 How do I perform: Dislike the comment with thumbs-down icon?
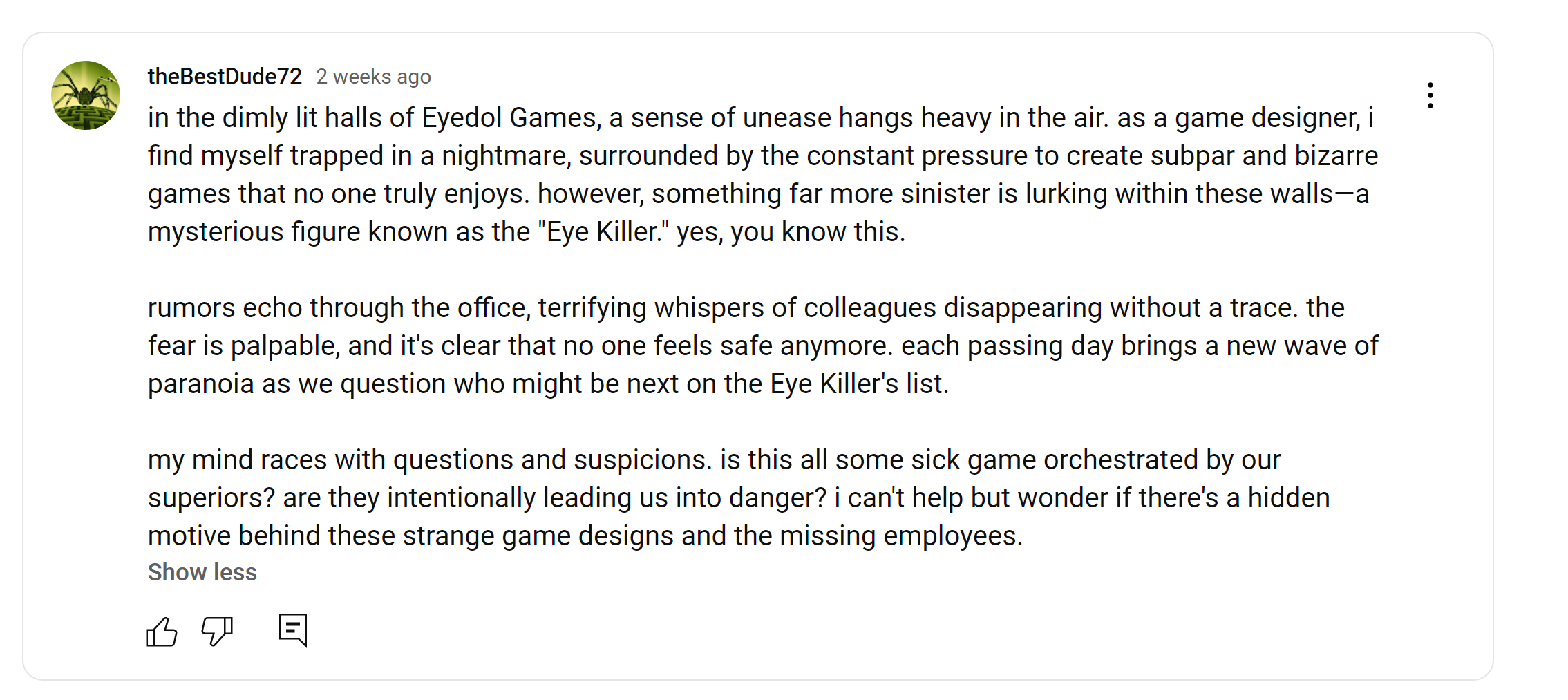click(x=217, y=630)
